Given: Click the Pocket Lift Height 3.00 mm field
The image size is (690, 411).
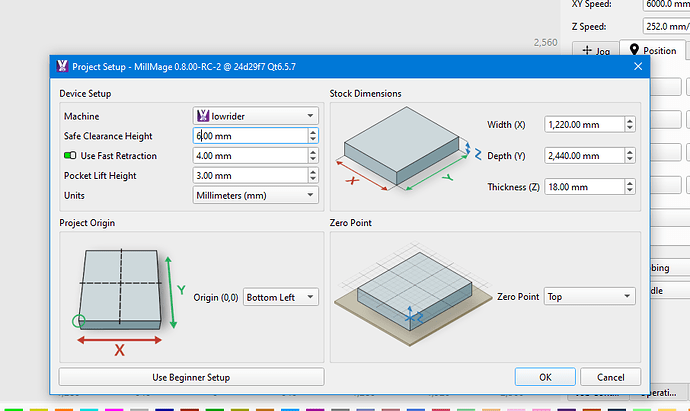Looking at the screenshot, I should click(x=250, y=176).
